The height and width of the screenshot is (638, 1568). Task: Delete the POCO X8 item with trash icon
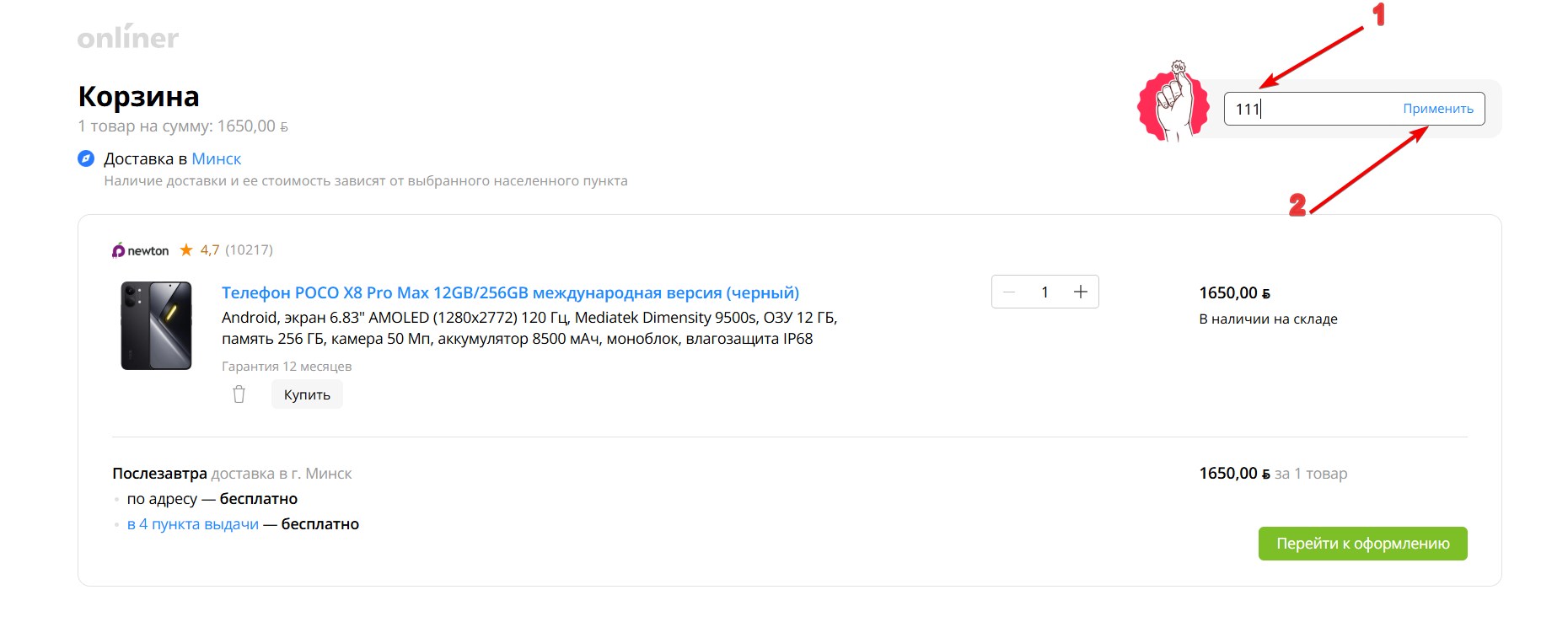pos(239,394)
